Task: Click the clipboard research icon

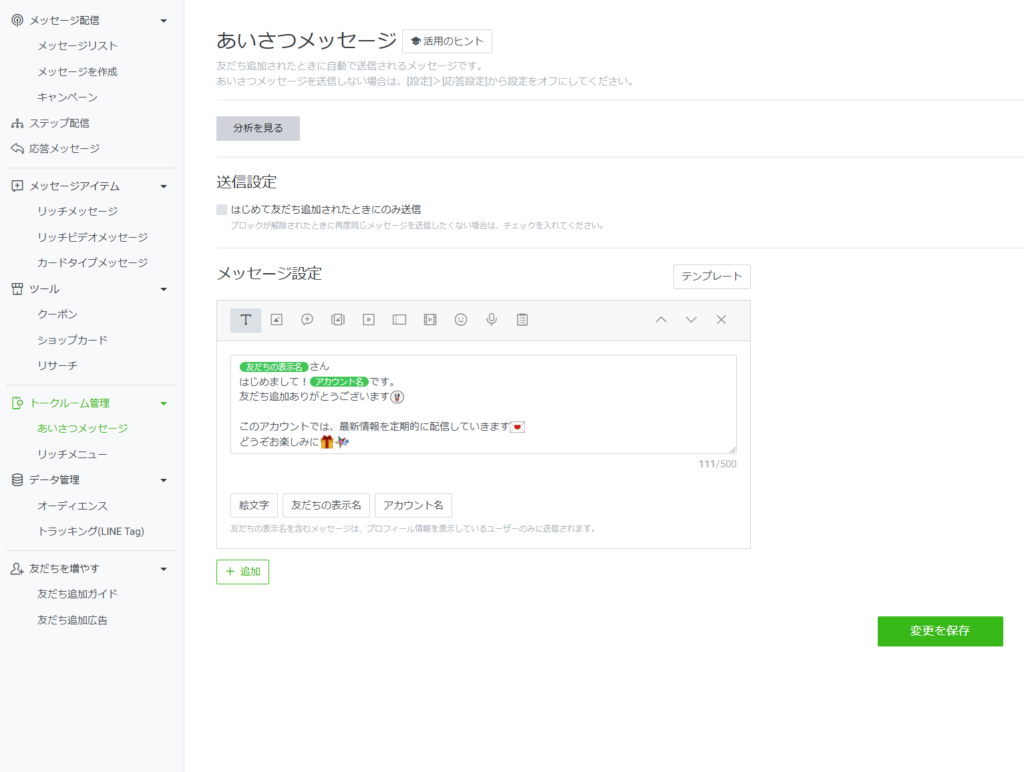Action: (x=522, y=320)
